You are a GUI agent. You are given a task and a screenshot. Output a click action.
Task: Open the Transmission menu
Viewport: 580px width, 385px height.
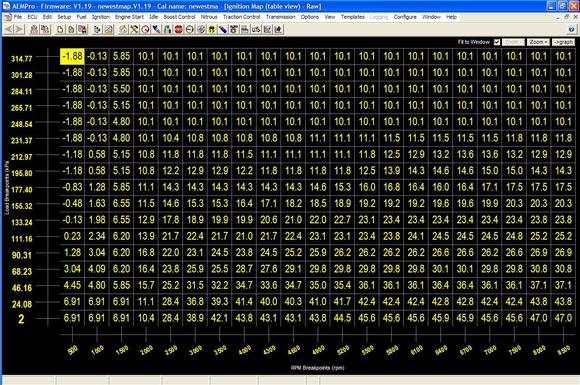[x=280, y=17]
